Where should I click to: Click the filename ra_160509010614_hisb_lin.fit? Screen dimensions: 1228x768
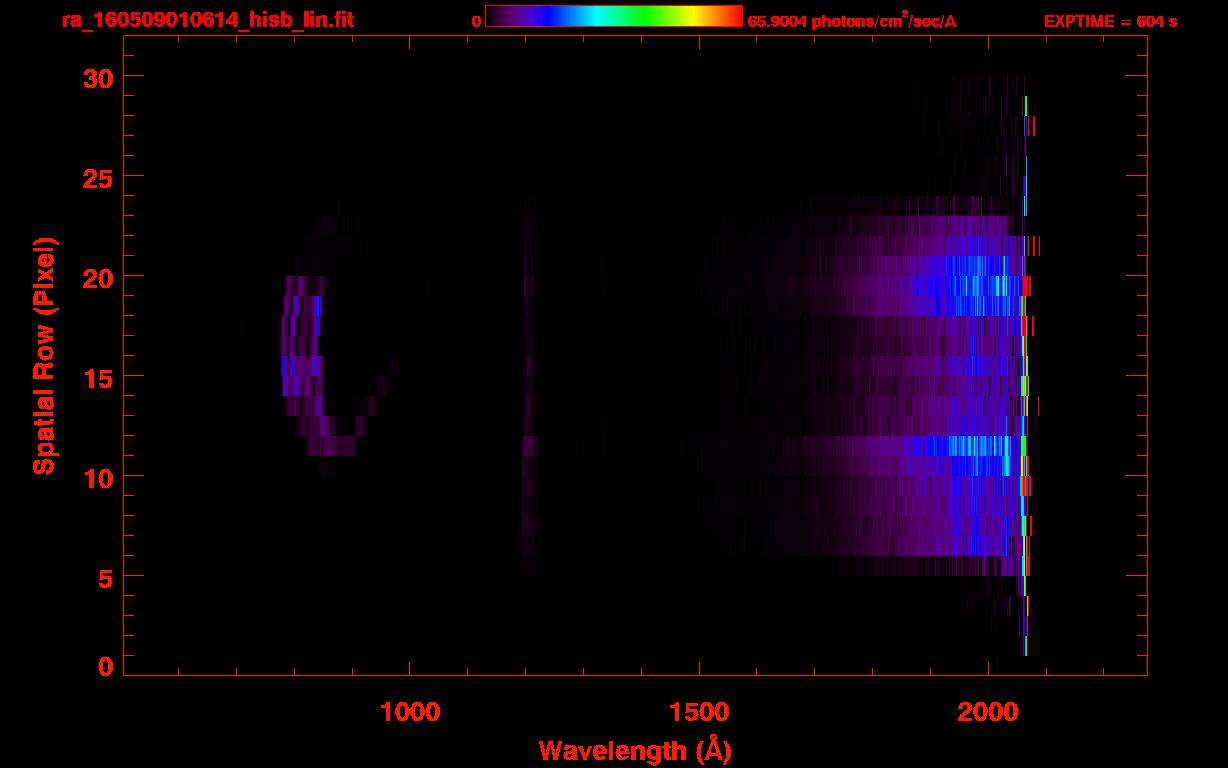click(207, 20)
